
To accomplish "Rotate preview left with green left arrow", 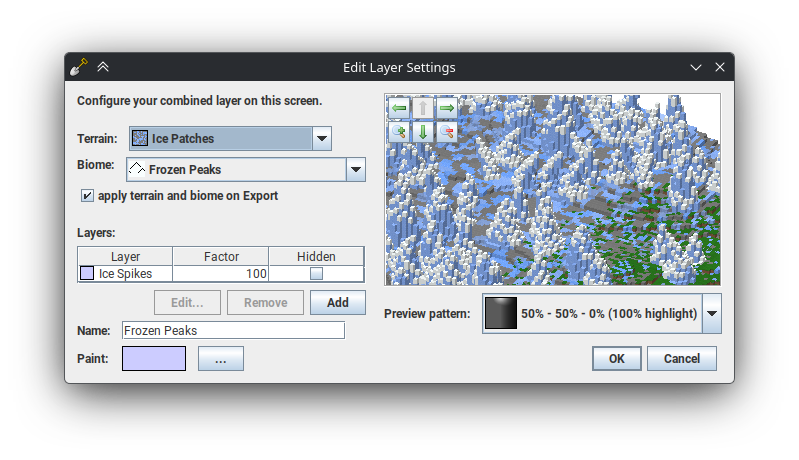I will click(x=399, y=107).
